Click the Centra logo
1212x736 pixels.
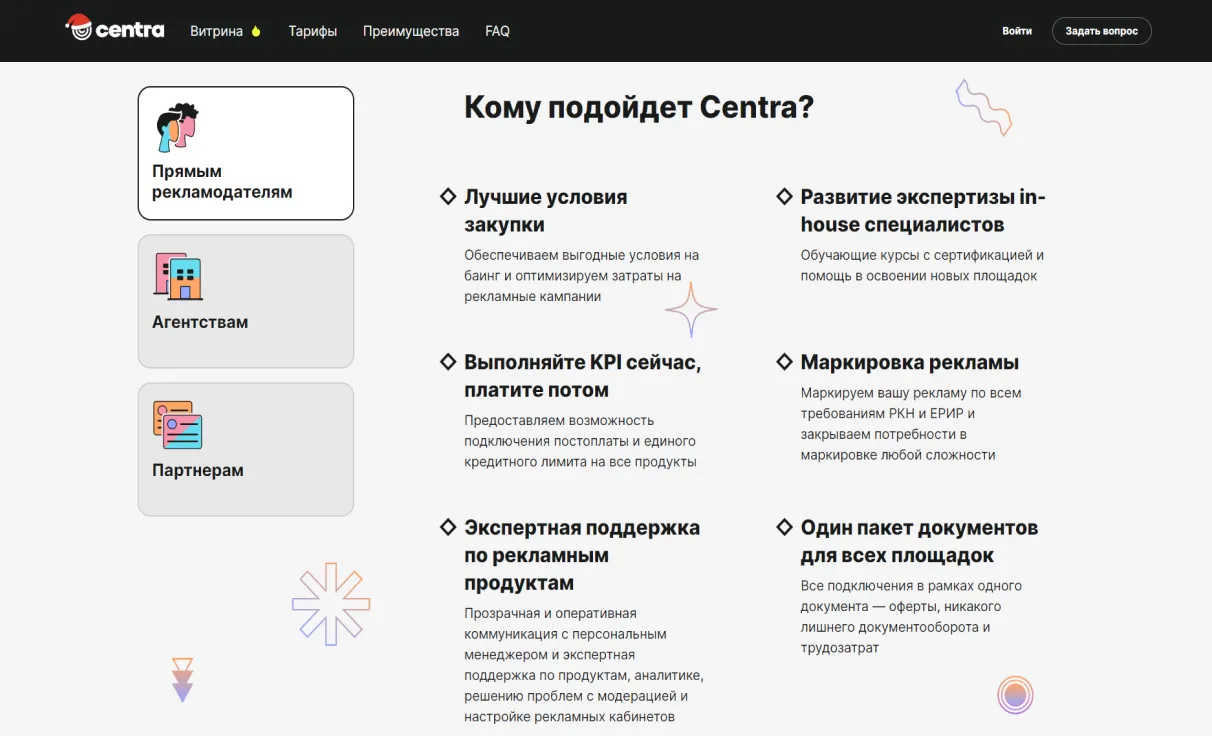[x=114, y=28]
